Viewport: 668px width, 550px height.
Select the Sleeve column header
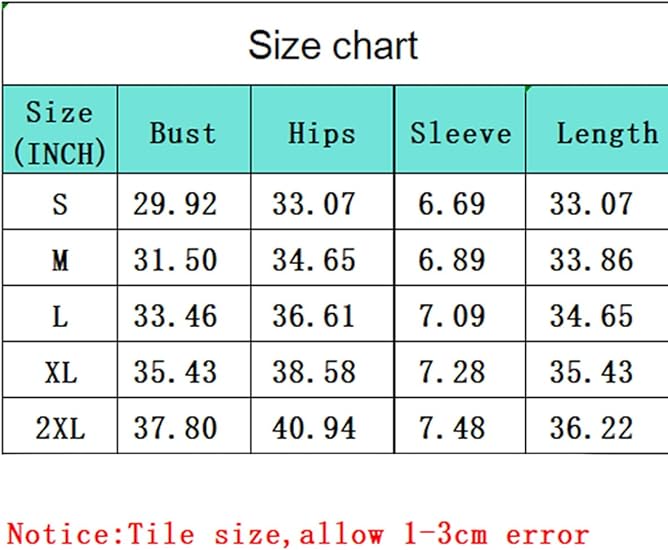(x=460, y=133)
